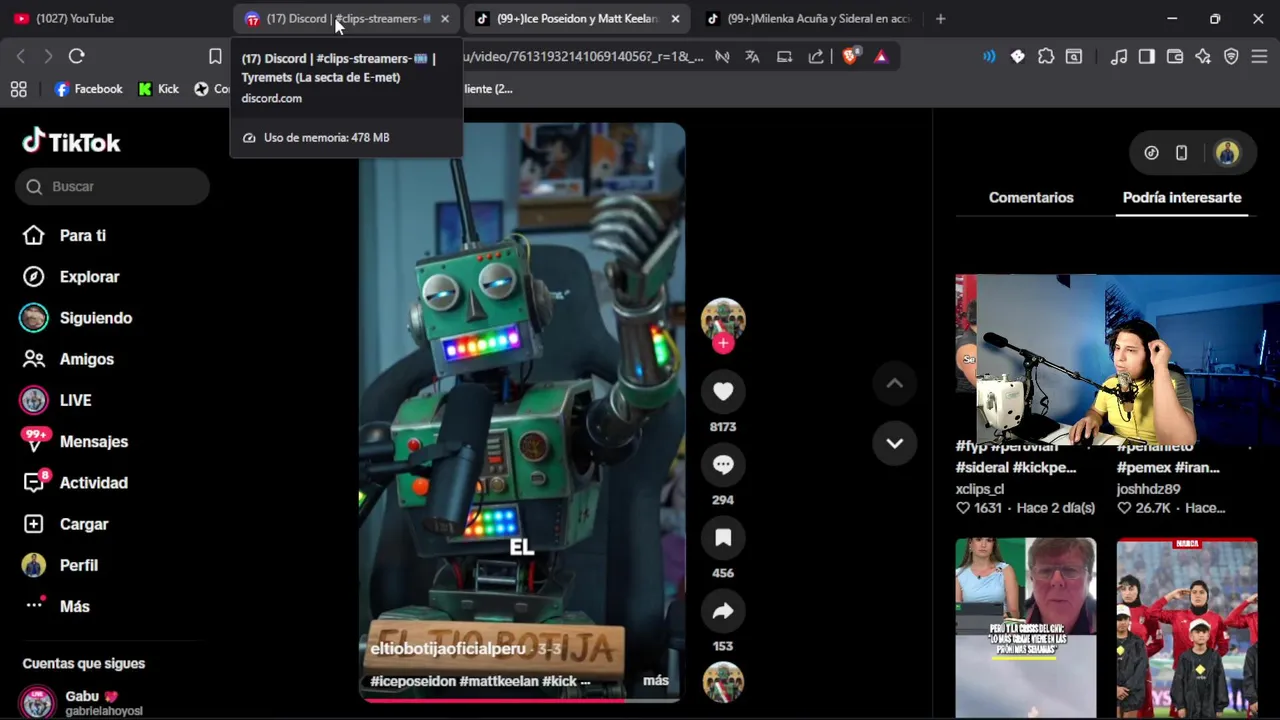Click phone app icon in top pill
1280x720 pixels.
pyautogui.click(x=1181, y=153)
